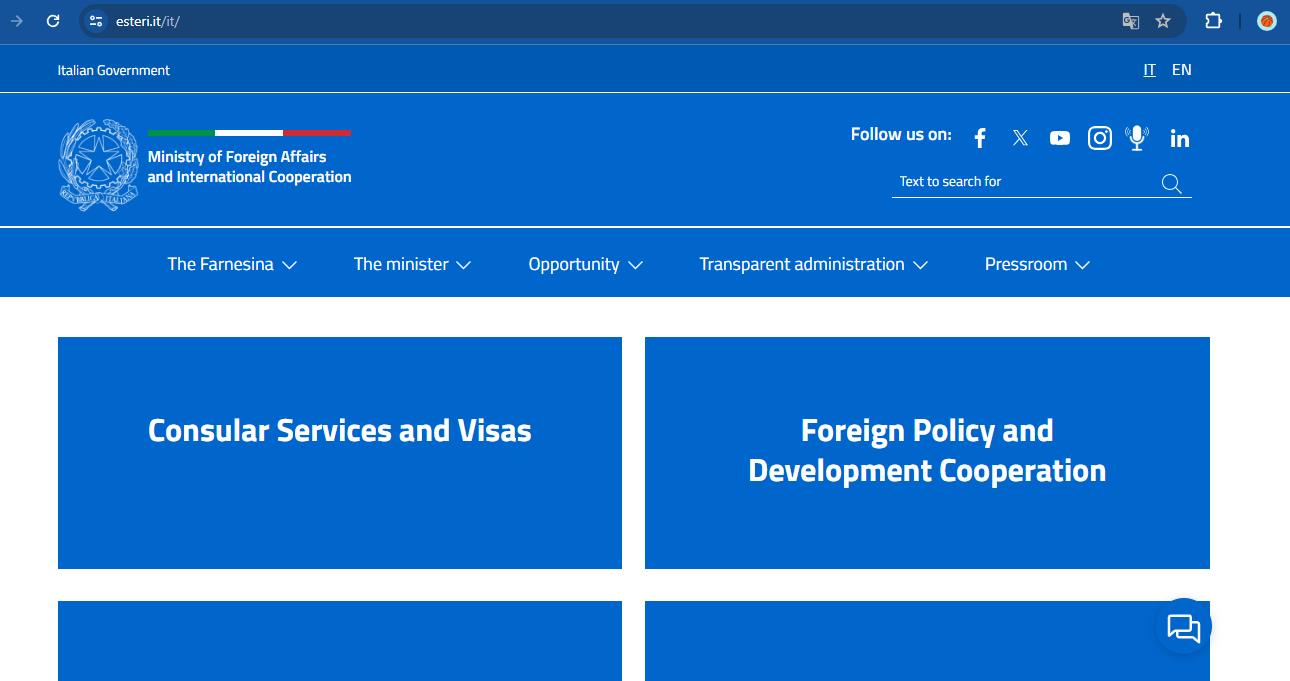Screen dimensions: 1290x681
Task: Open the Opportunity dropdown
Action: click(585, 263)
